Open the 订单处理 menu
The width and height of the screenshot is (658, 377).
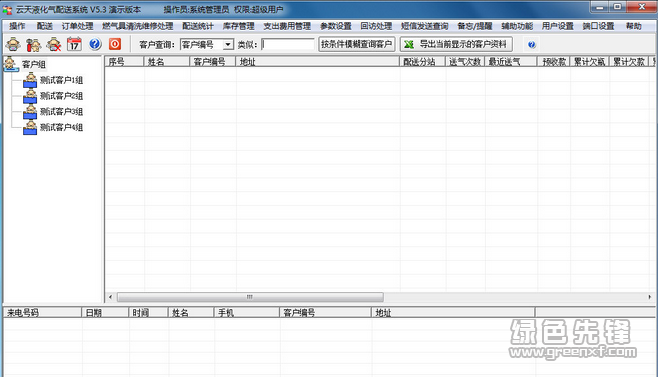[77, 26]
